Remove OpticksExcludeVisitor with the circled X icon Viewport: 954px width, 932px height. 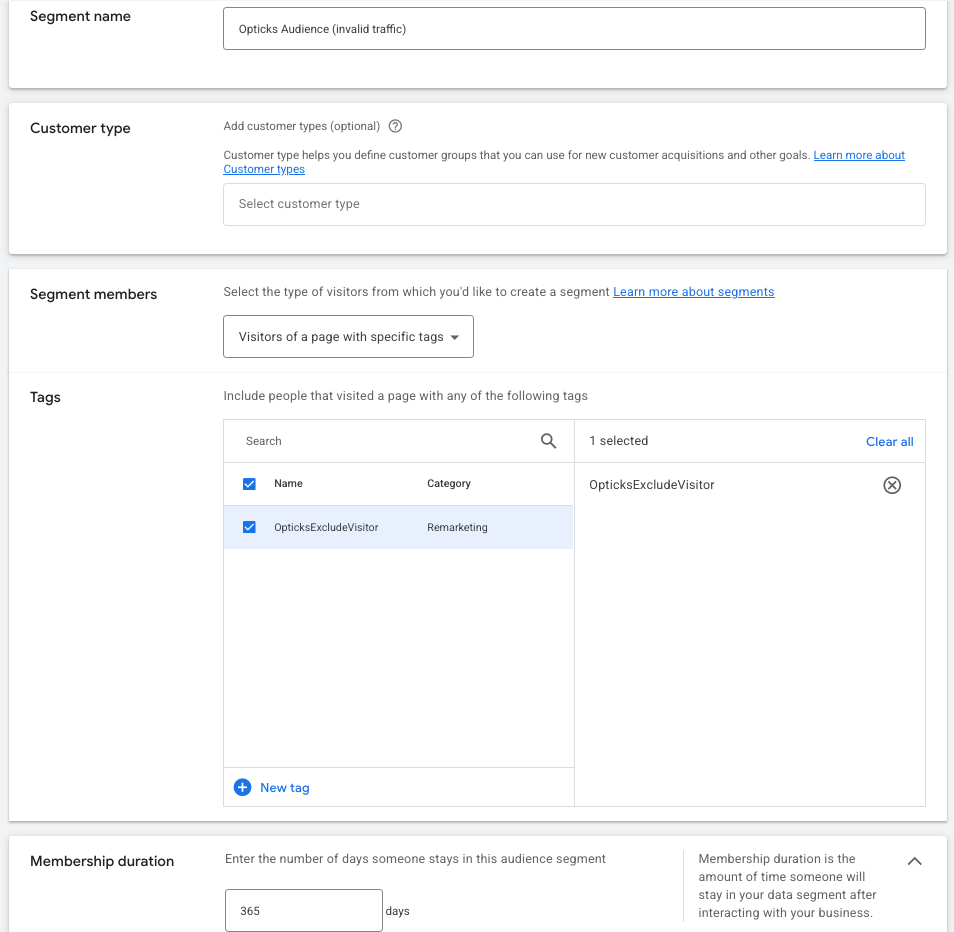click(x=891, y=485)
